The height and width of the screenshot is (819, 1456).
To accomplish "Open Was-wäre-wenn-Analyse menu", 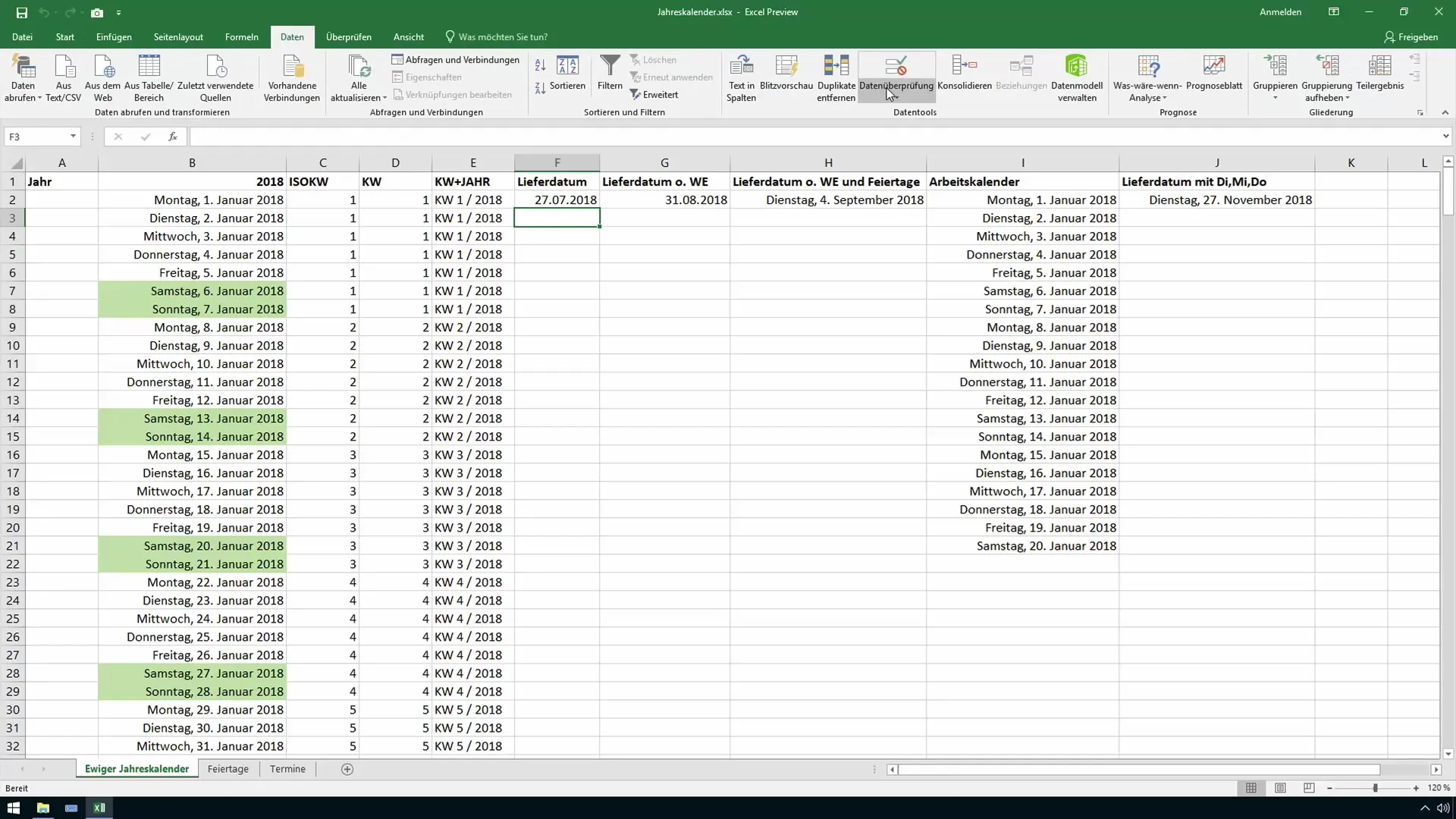I will click(1147, 78).
